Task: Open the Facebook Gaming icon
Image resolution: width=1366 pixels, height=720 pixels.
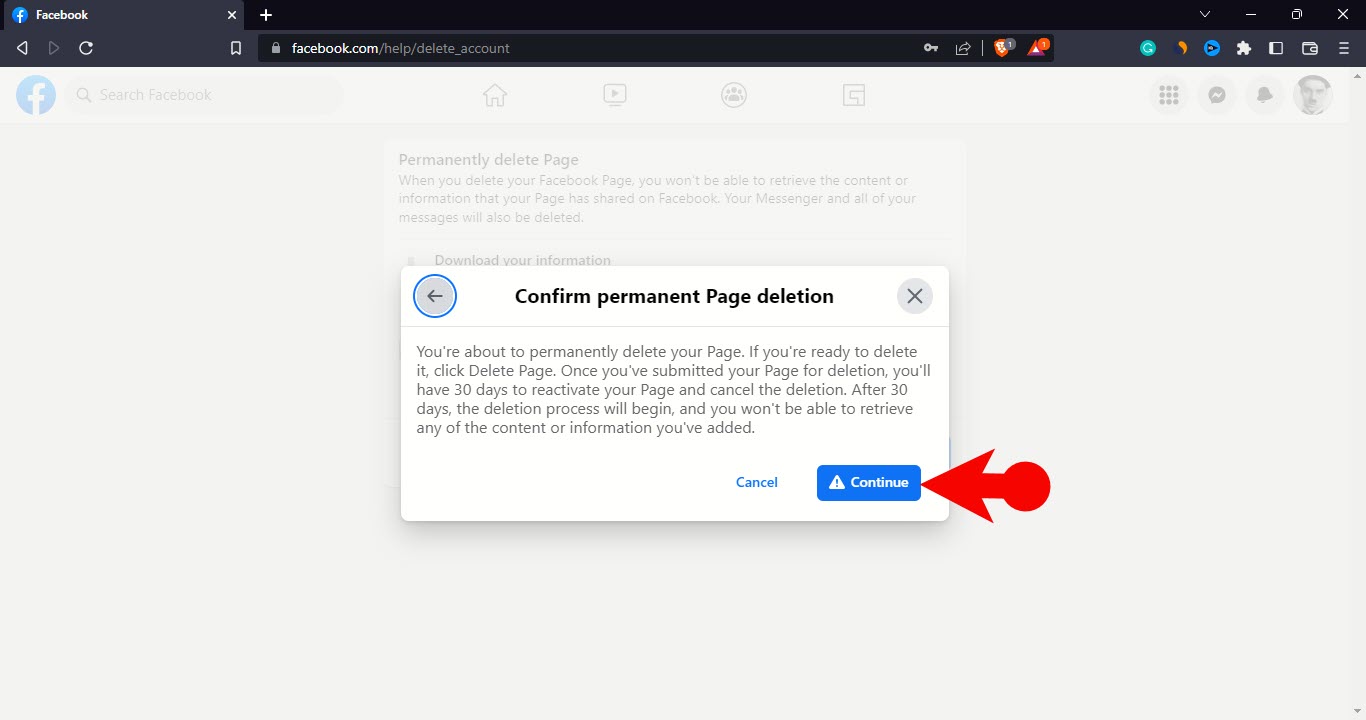Action: [x=853, y=95]
